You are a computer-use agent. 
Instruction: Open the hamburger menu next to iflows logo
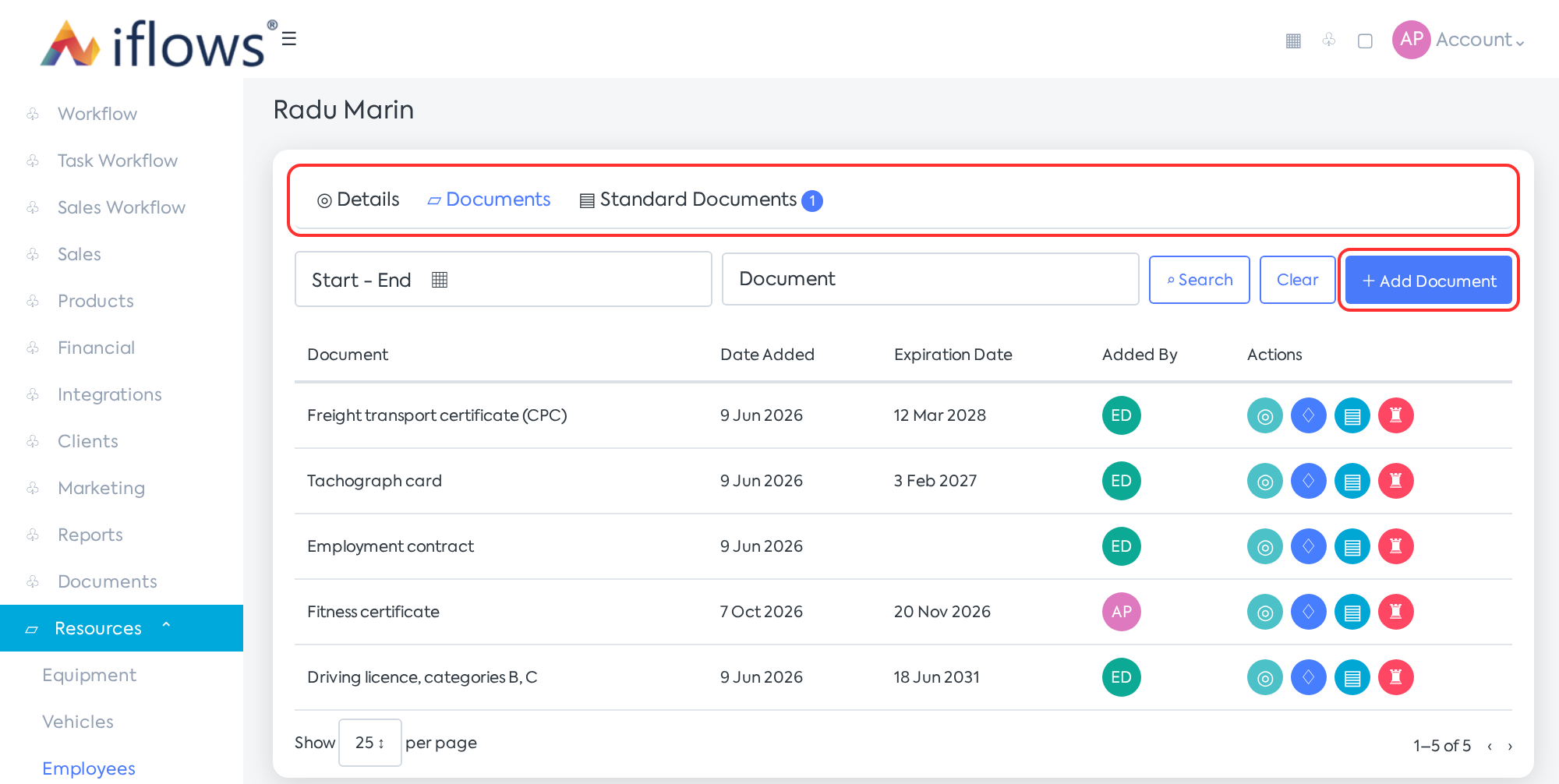pyautogui.click(x=289, y=38)
